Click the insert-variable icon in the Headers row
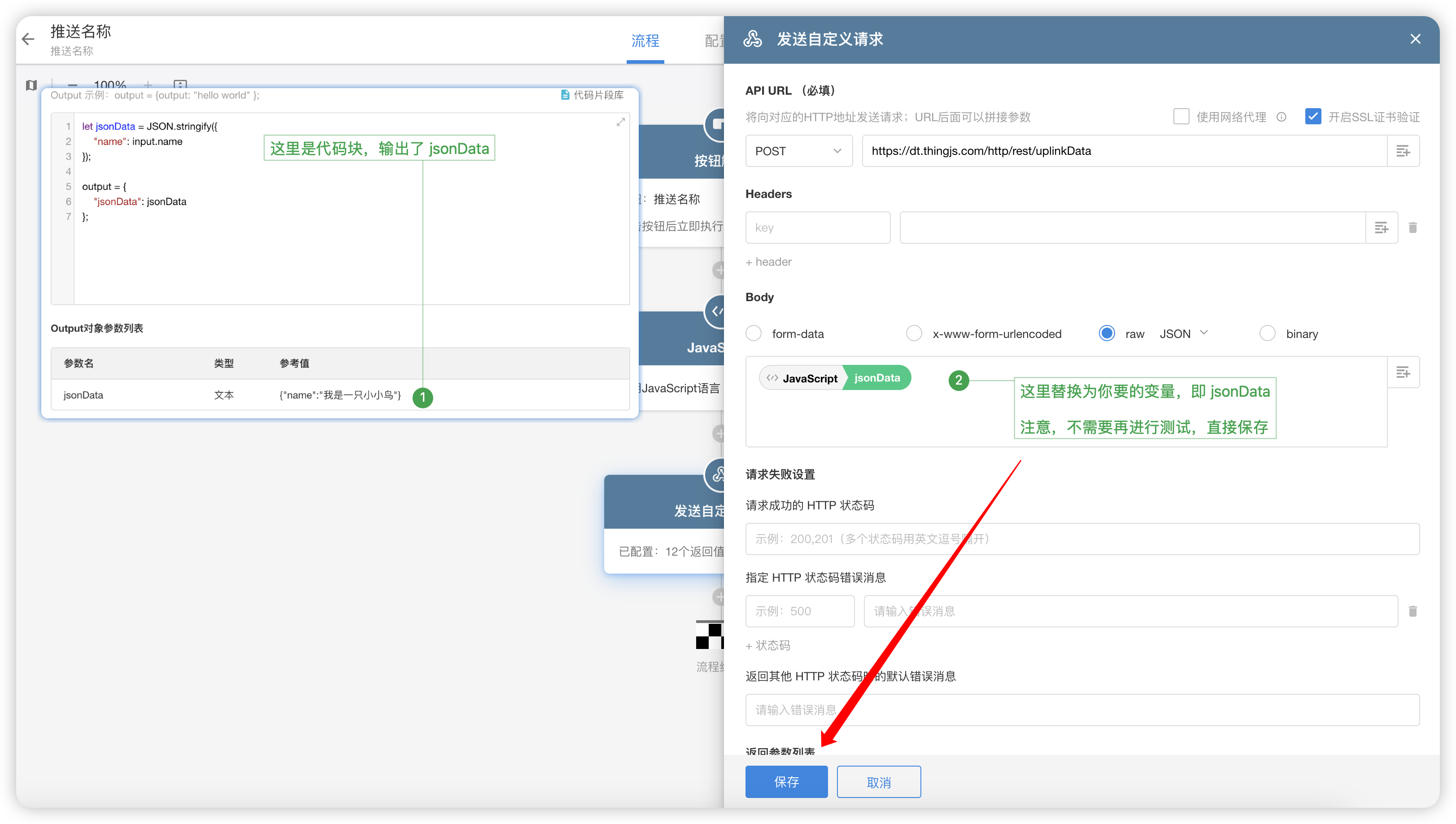 pyautogui.click(x=1382, y=228)
